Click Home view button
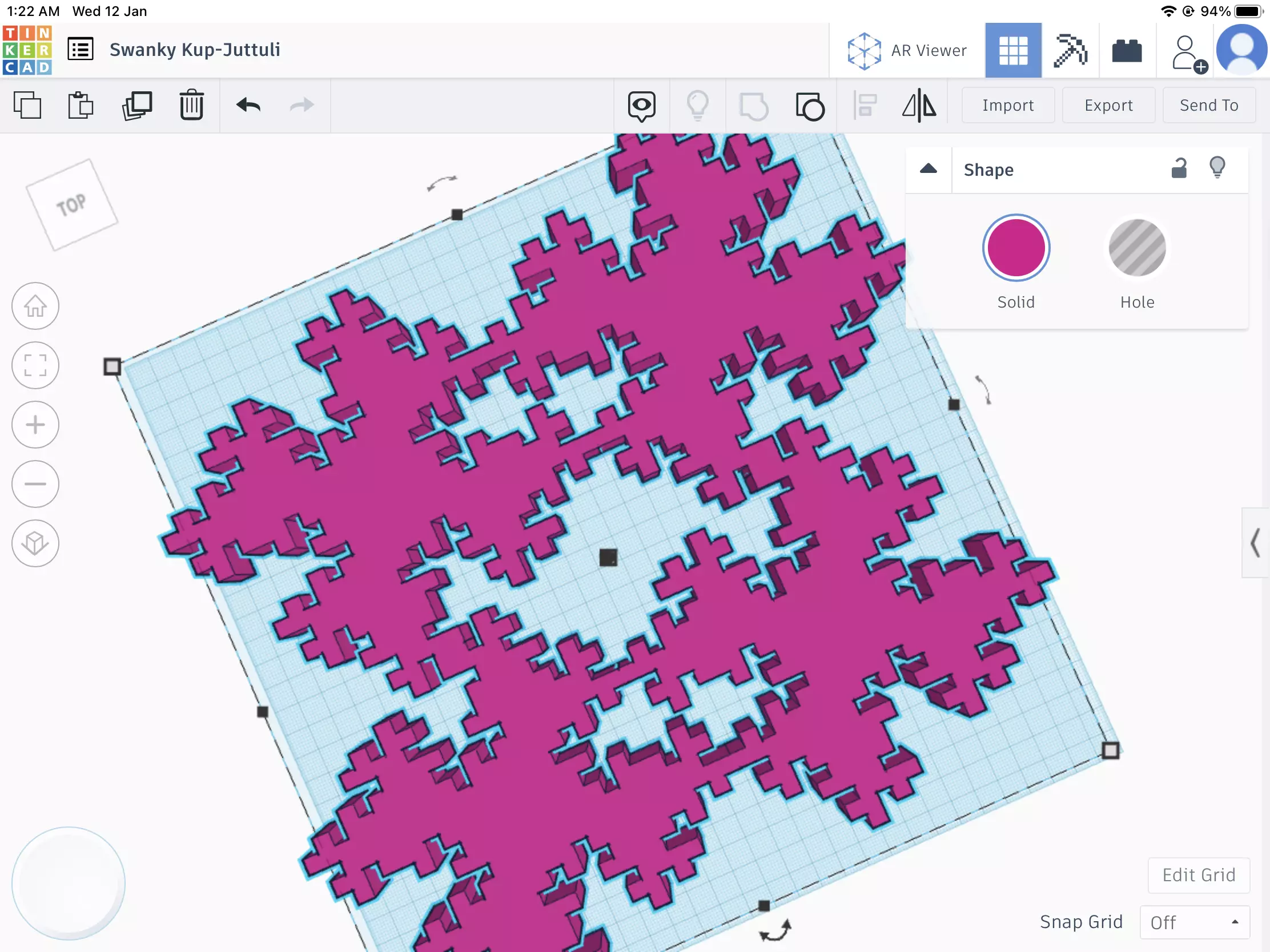 click(35, 306)
